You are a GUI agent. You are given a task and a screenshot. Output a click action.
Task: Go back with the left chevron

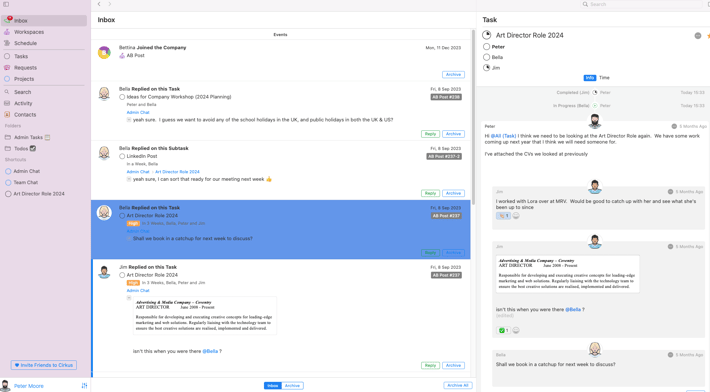(99, 4)
